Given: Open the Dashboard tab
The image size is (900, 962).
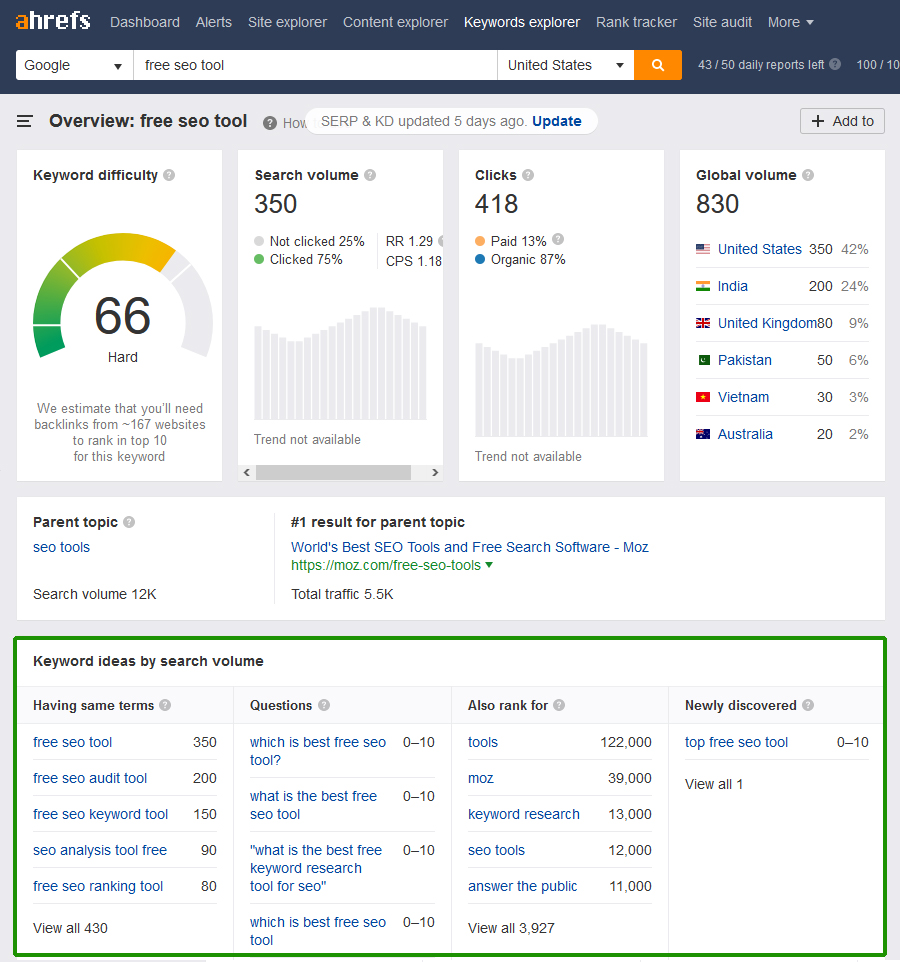Looking at the screenshot, I should click(x=145, y=22).
